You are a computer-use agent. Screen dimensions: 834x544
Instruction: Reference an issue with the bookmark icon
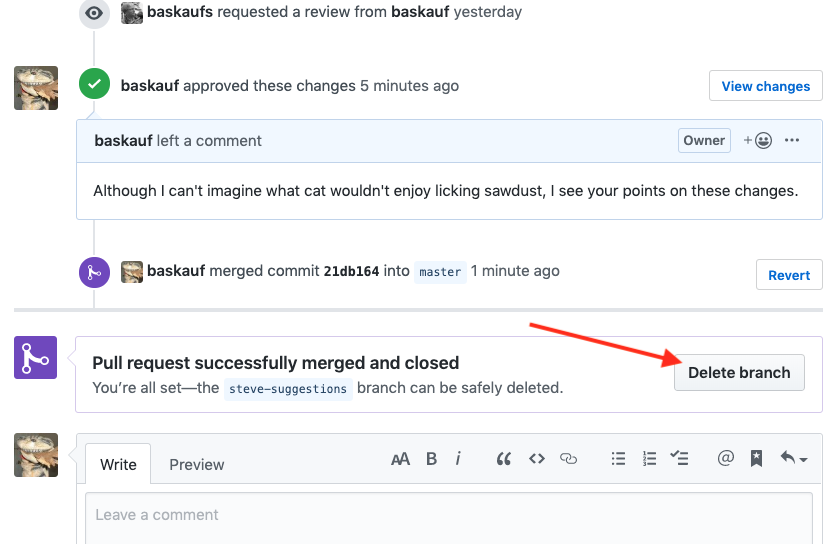[x=756, y=458]
